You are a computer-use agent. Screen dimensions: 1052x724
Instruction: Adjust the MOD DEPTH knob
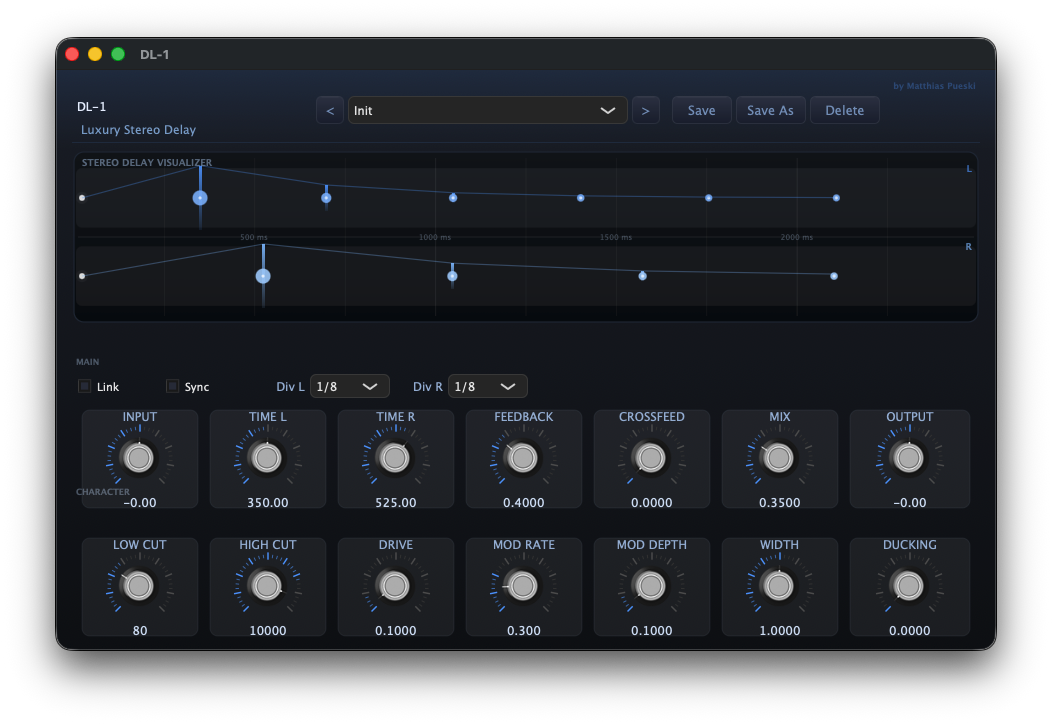click(651, 586)
